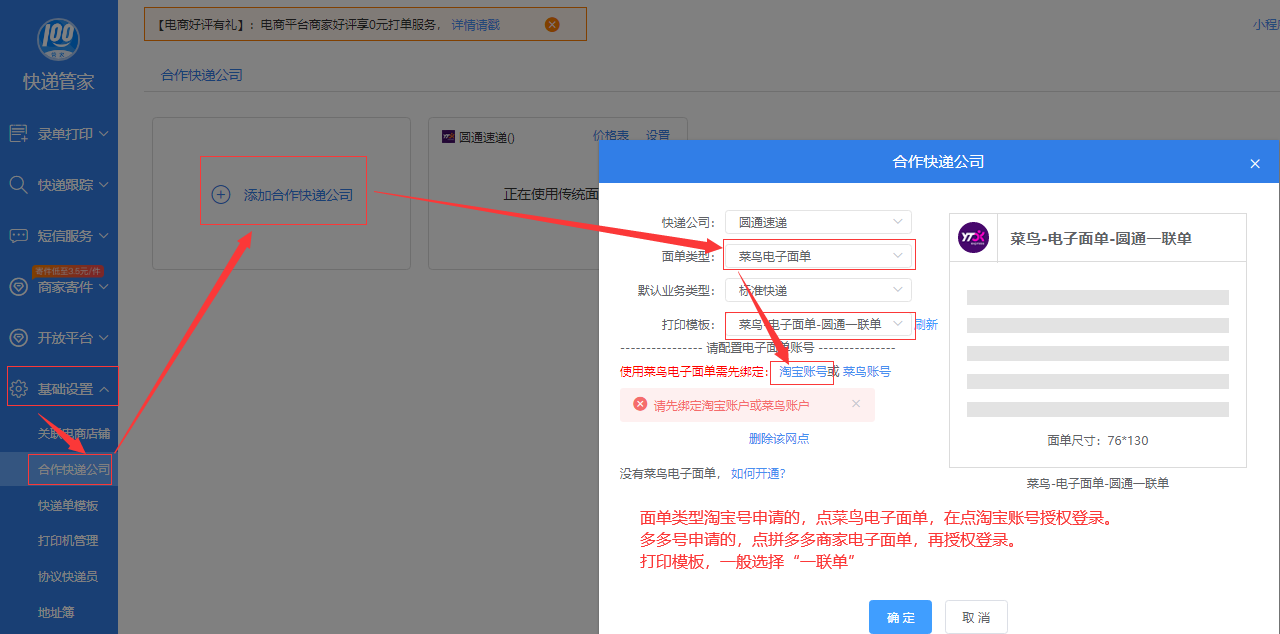Open 关联电商店铺 in the sidebar
Screen dimensions: 1280x634
pyautogui.click(x=74, y=434)
